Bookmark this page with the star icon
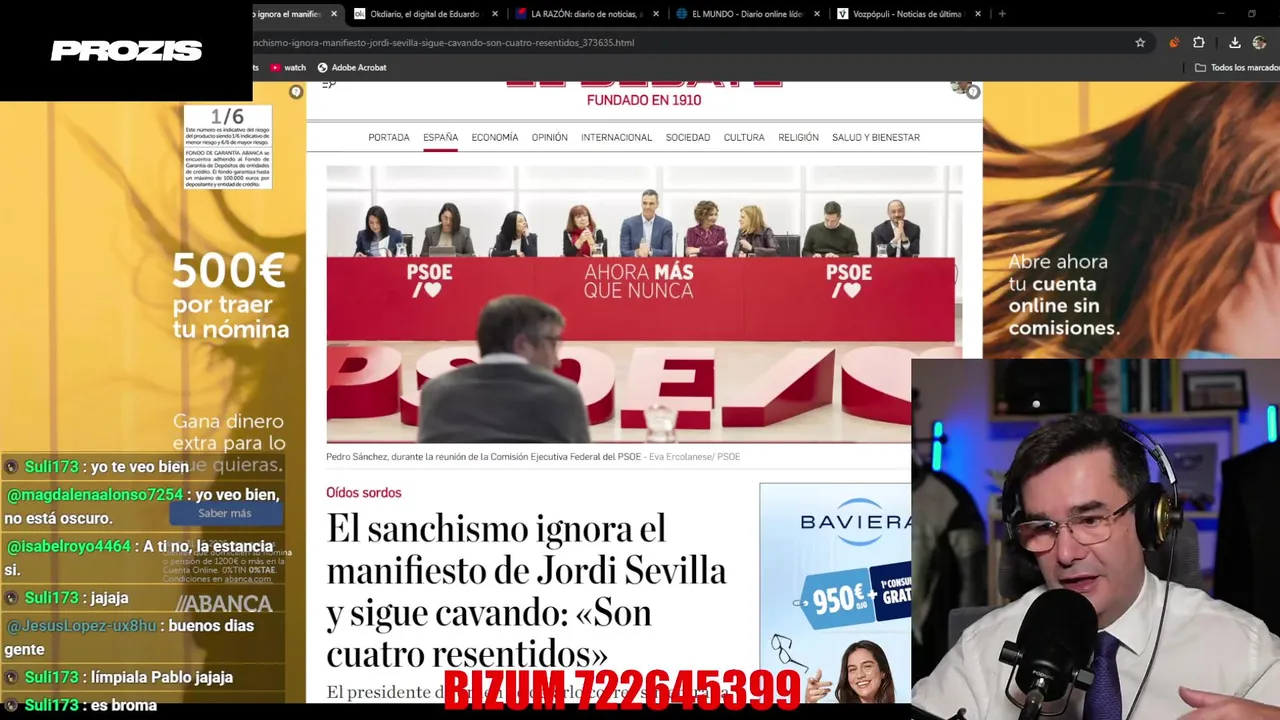Screen dimensions: 1280x720 pos(1140,43)
